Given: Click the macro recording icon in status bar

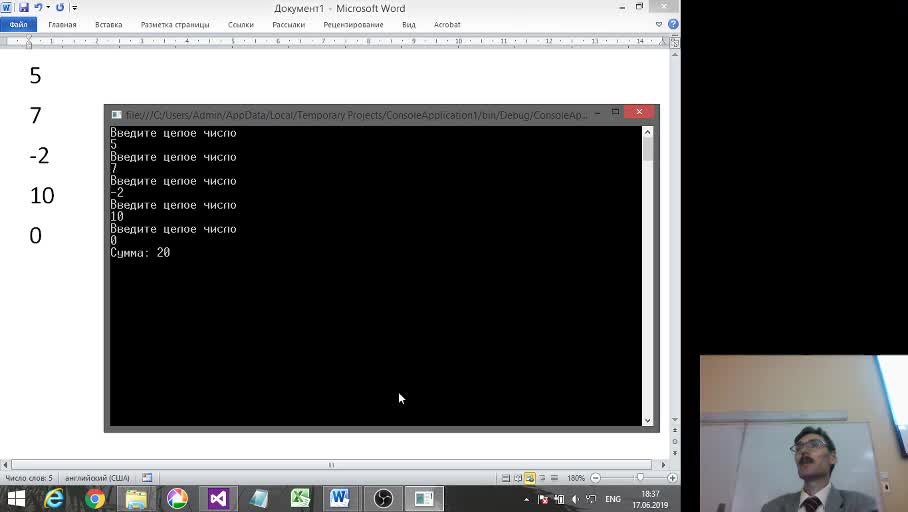Looking at the screenshot, I should pos(147,478).
